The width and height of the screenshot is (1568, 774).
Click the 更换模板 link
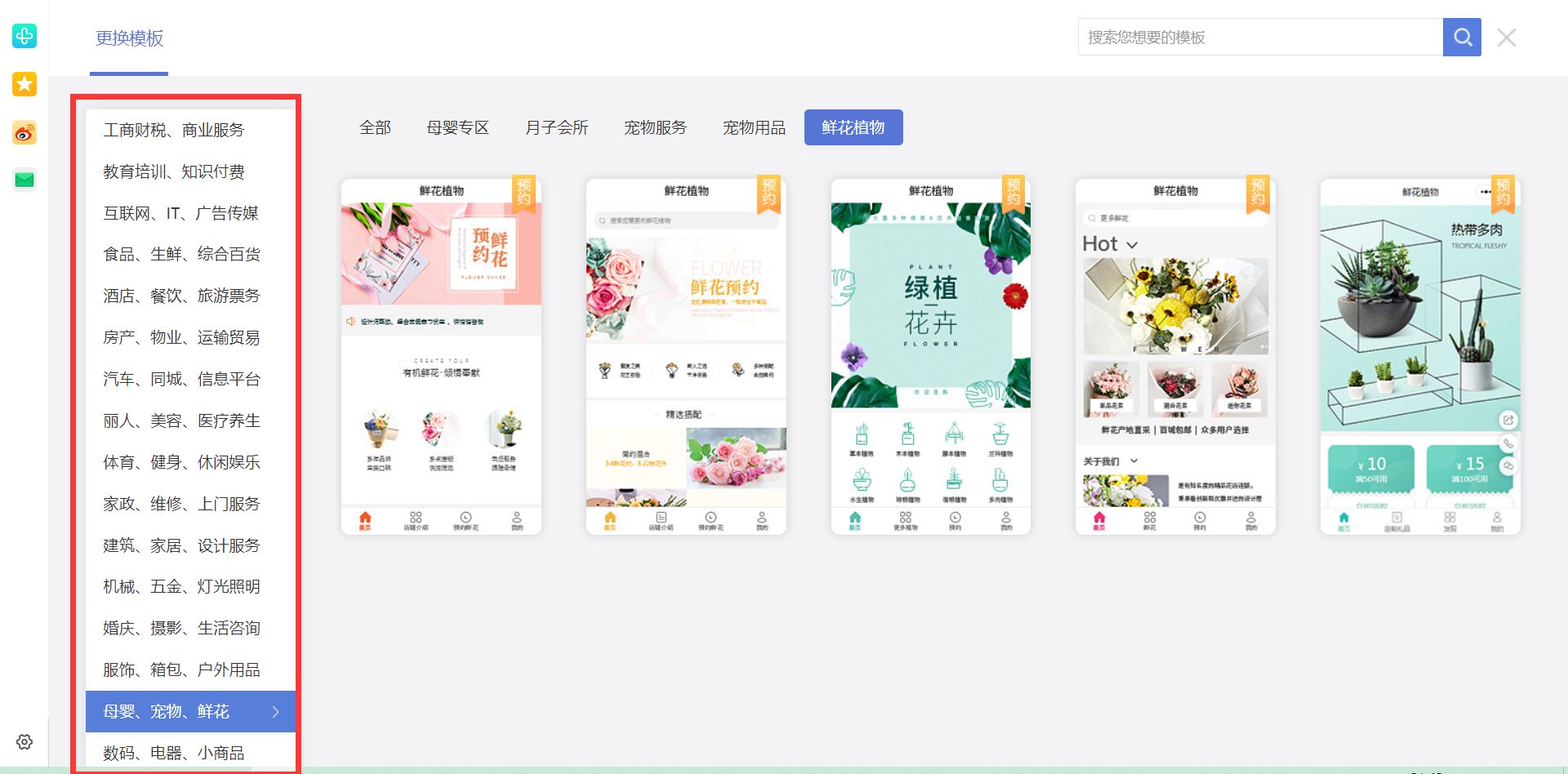pyautogui.click(x=128, y=38)
